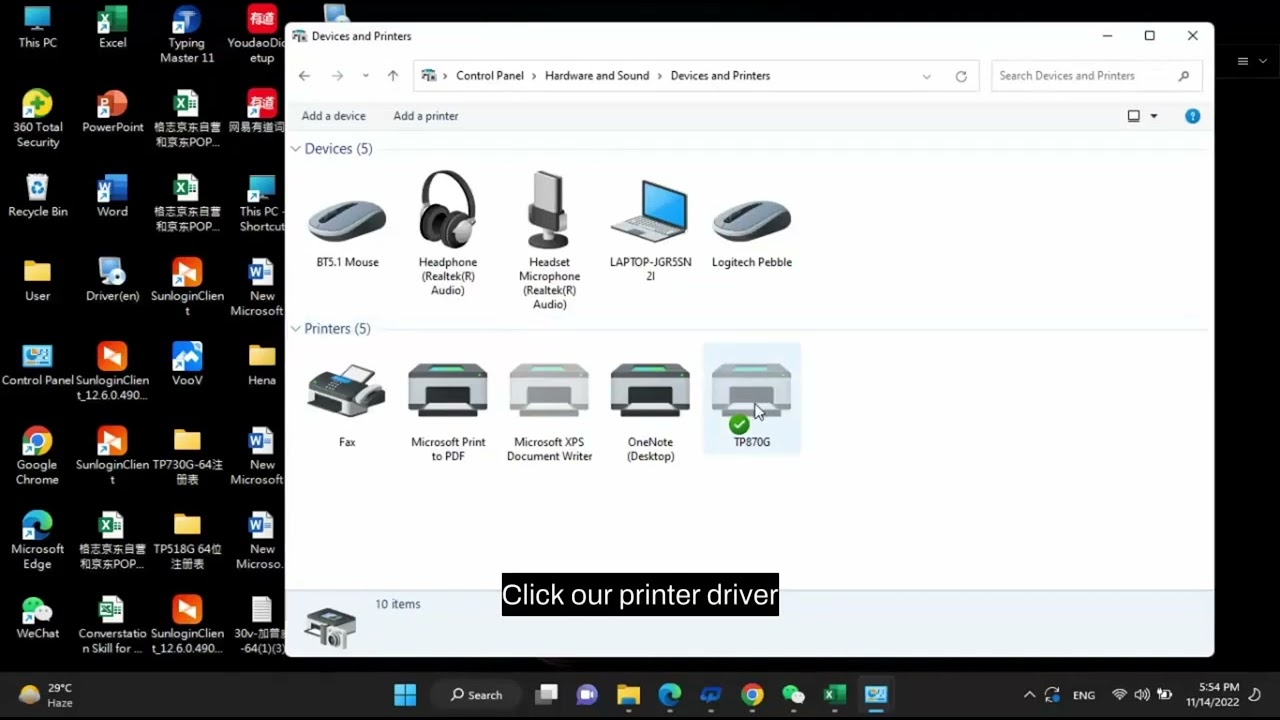Open the weather widget showing 29°C Haze
The image size is (1280, 720).
(x=47, y=695)
